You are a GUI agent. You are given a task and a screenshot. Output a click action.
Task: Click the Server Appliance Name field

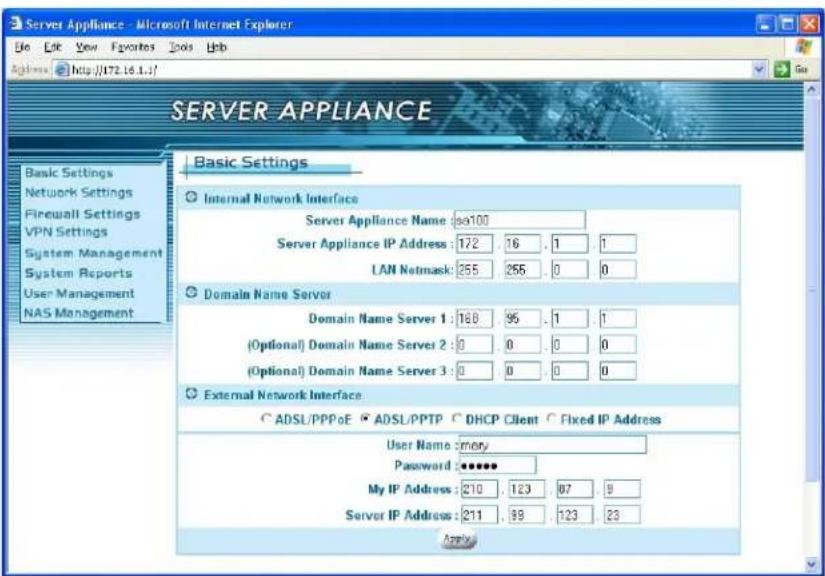click(520, 220)
